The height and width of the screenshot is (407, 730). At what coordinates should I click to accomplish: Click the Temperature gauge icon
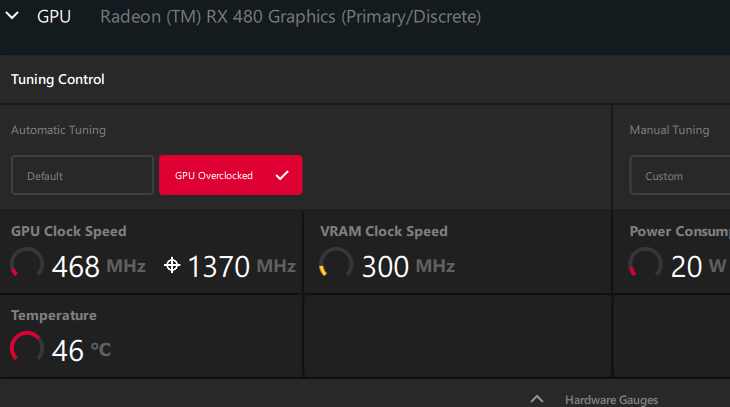coord(27,348)
